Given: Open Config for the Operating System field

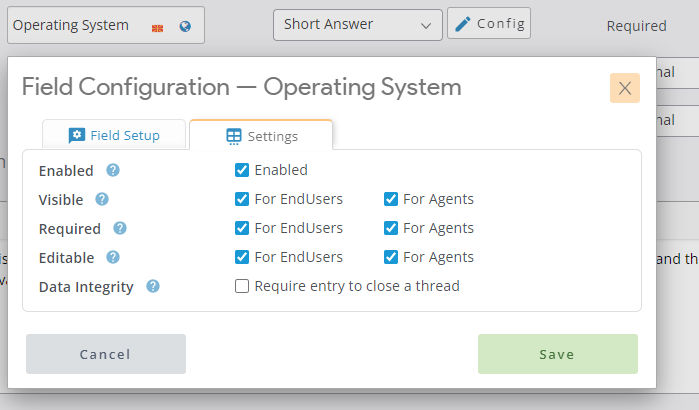Looking at the screenshot, I should [489, 24].
